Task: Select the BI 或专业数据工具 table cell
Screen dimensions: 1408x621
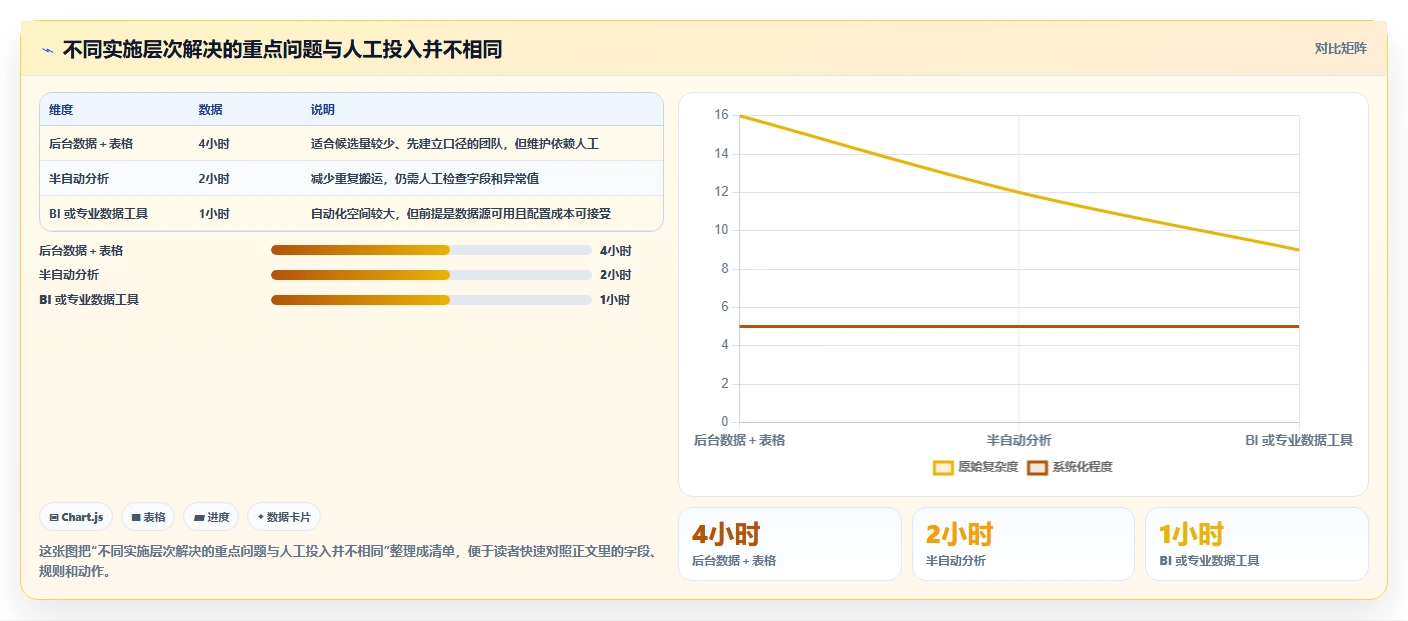Action: [99, 213]
